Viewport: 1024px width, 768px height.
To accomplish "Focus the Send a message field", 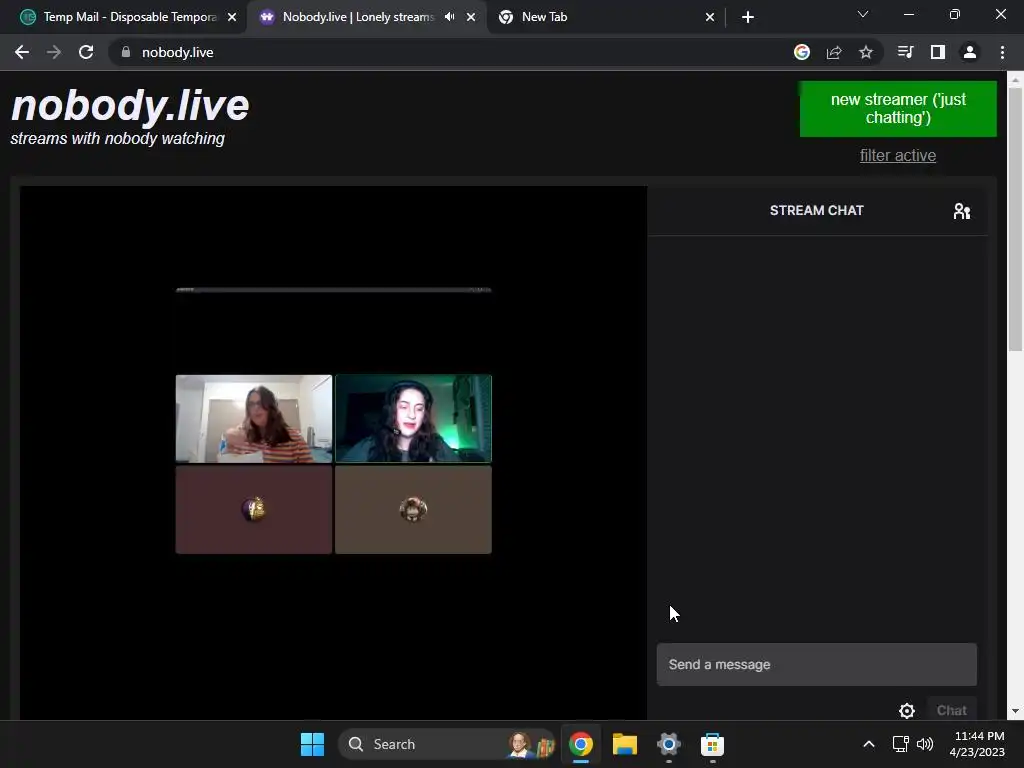I will click(816, 664).
